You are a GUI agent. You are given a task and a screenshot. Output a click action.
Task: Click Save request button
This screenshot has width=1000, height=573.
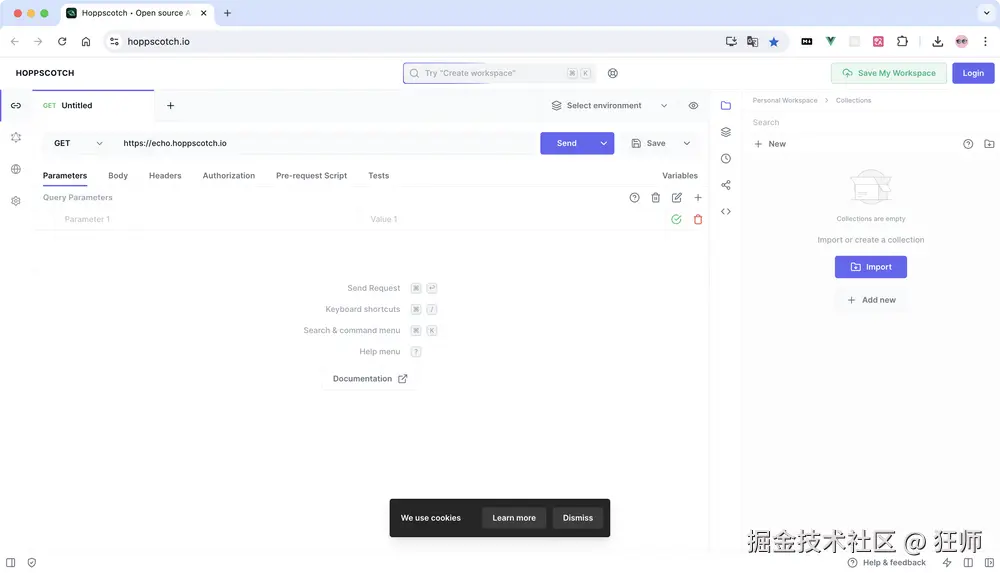[x=649, y=144]
